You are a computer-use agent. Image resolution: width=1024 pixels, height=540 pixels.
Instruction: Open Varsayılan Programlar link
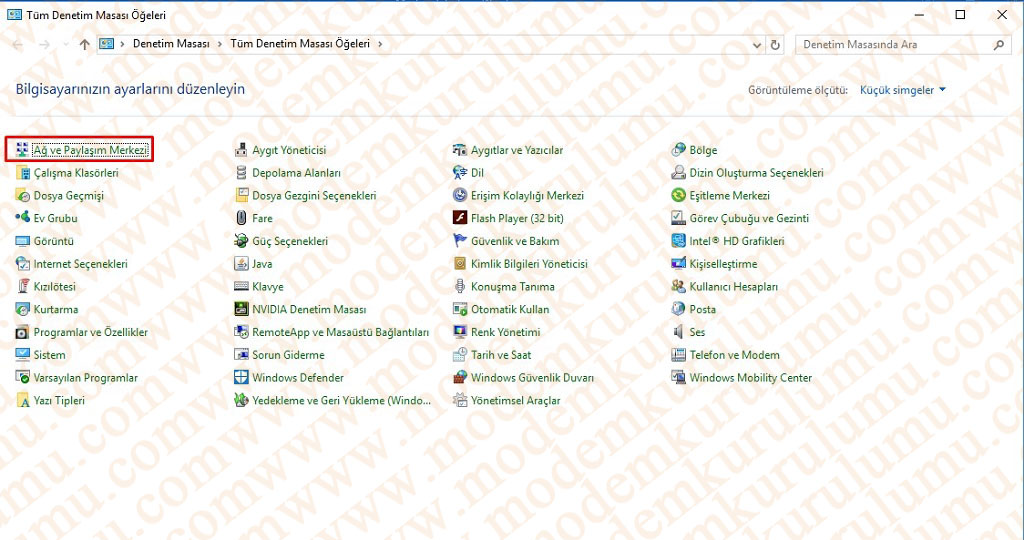coord(86,377)
